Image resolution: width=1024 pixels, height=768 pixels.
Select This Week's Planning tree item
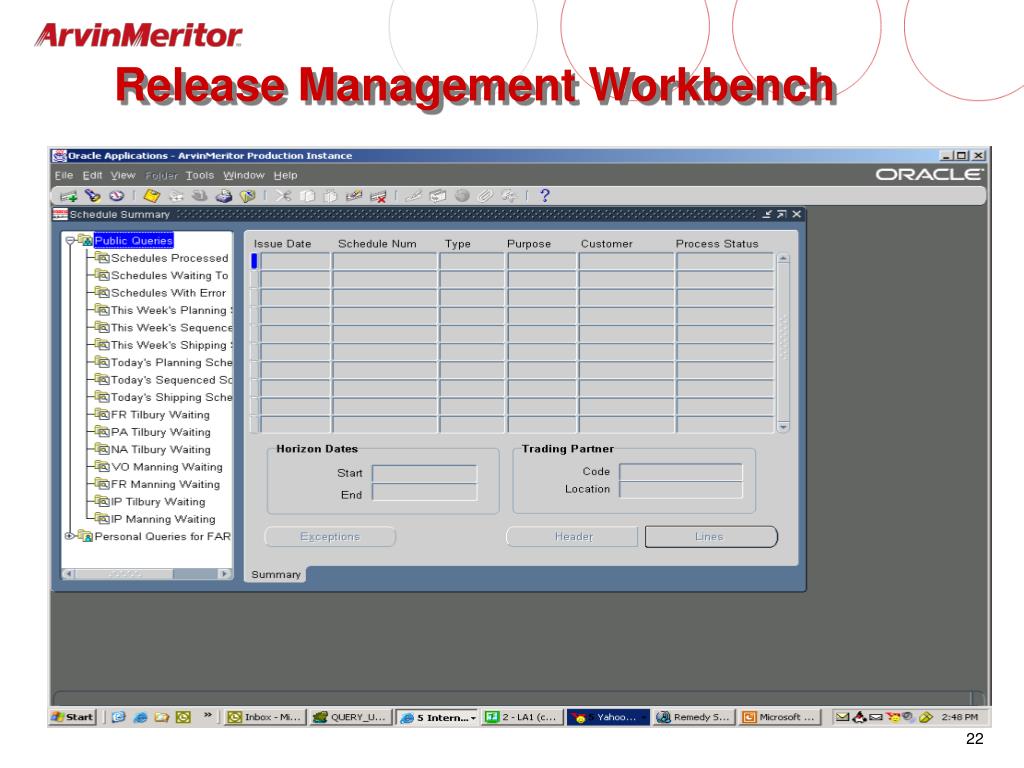[170, 310]
